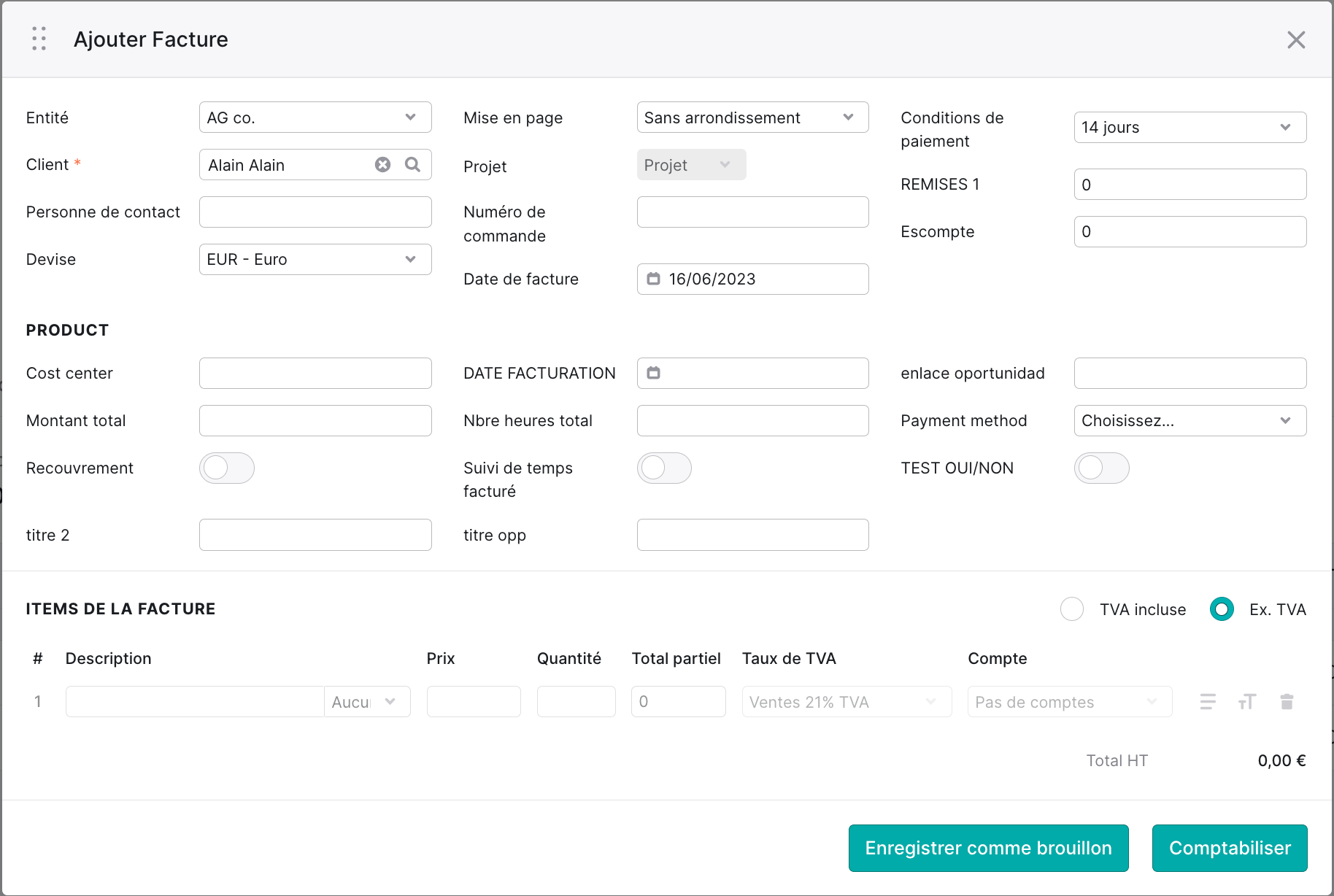Click the Client field Alain Alain

(315, 165)
